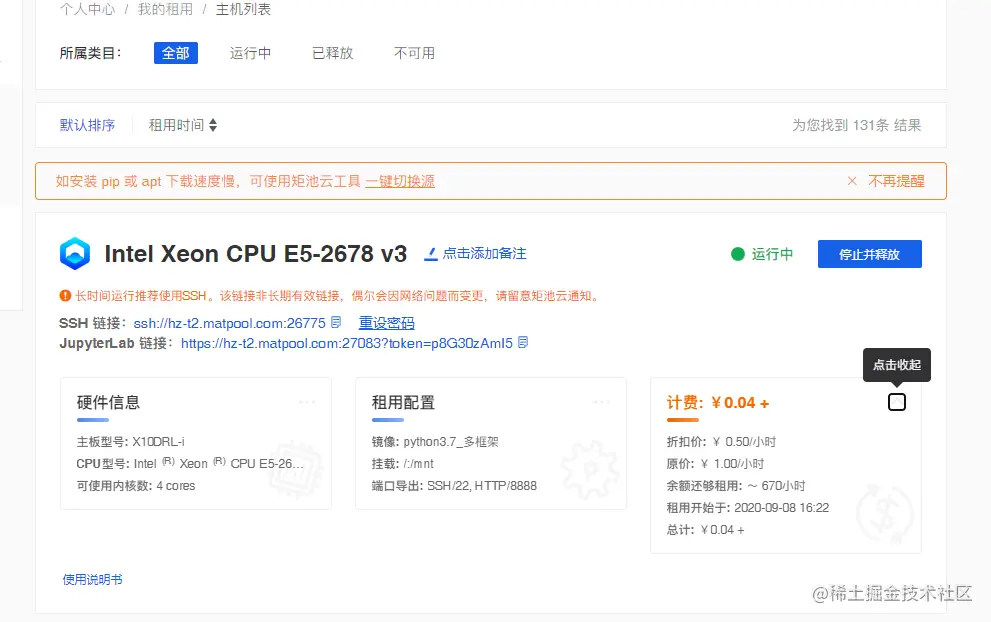Screen dimensions: 991x622
Task: Filter hosts by 已释放
Action: coord(332,53)
